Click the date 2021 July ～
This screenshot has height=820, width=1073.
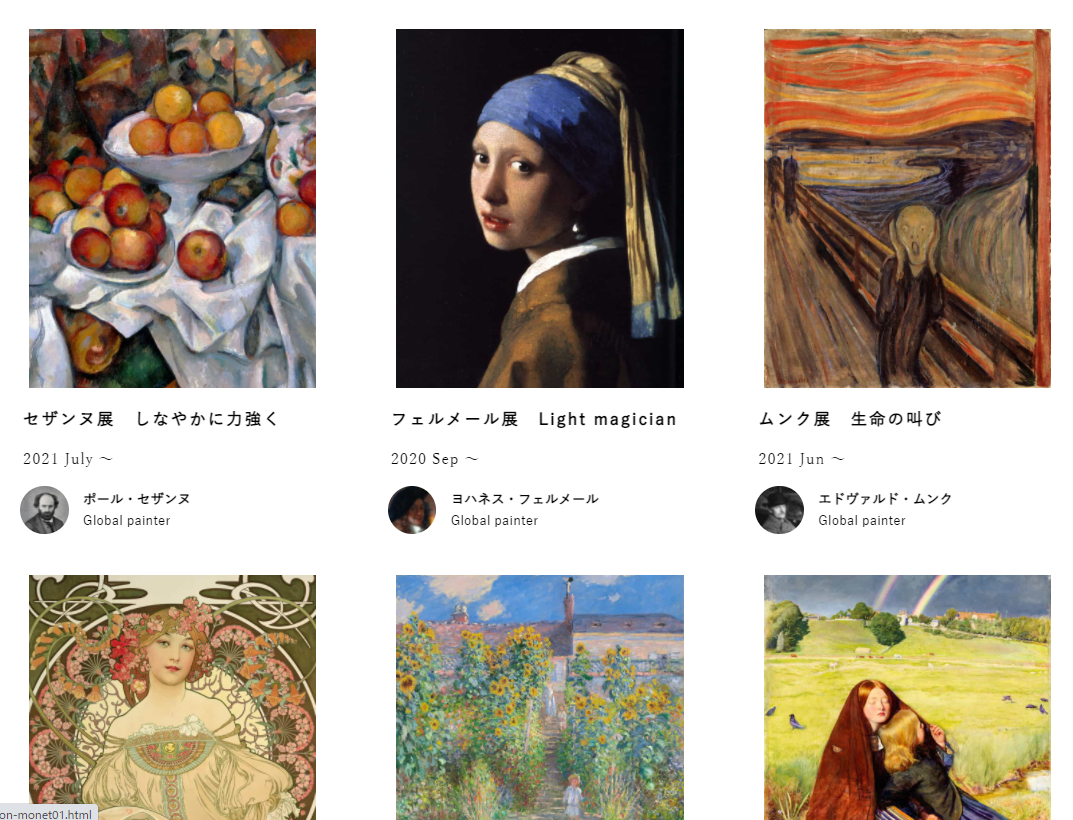coord(68,459)
